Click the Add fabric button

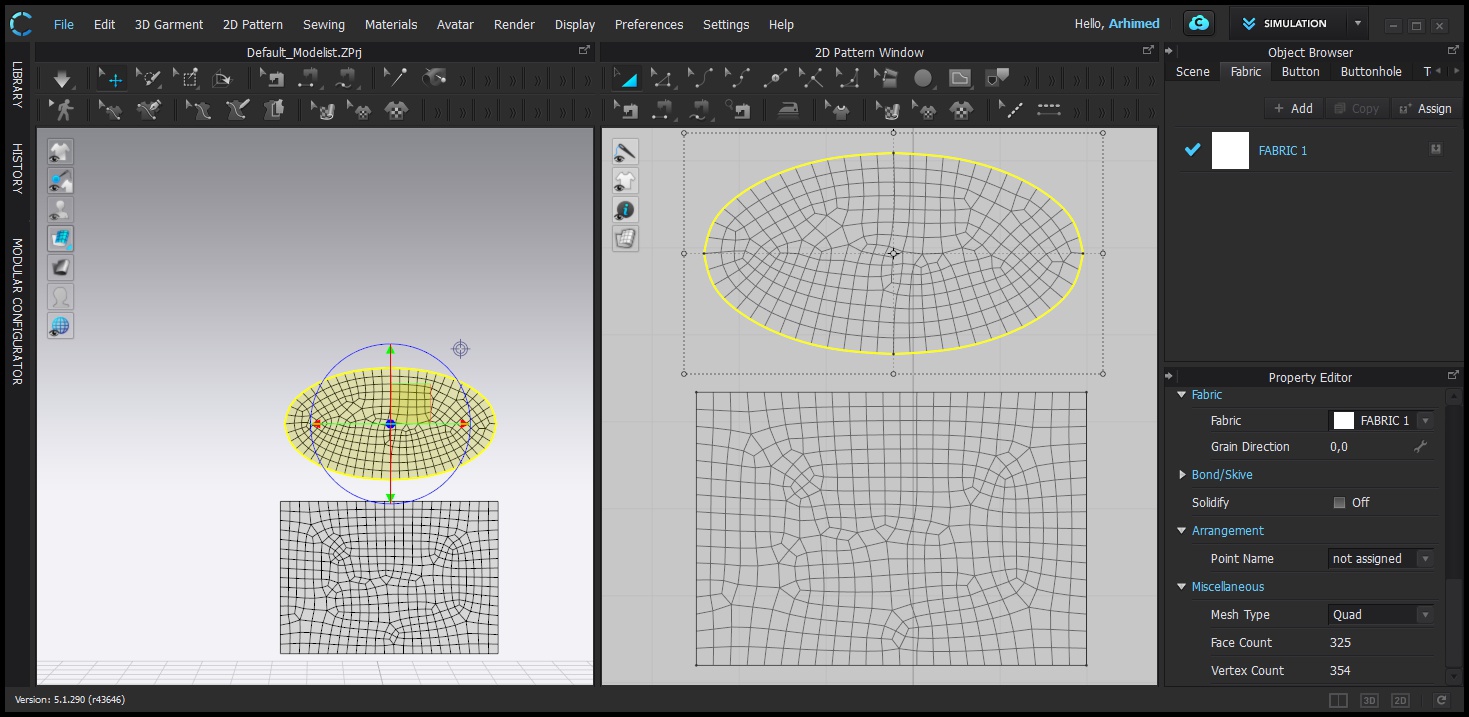tap(1293, 108)
